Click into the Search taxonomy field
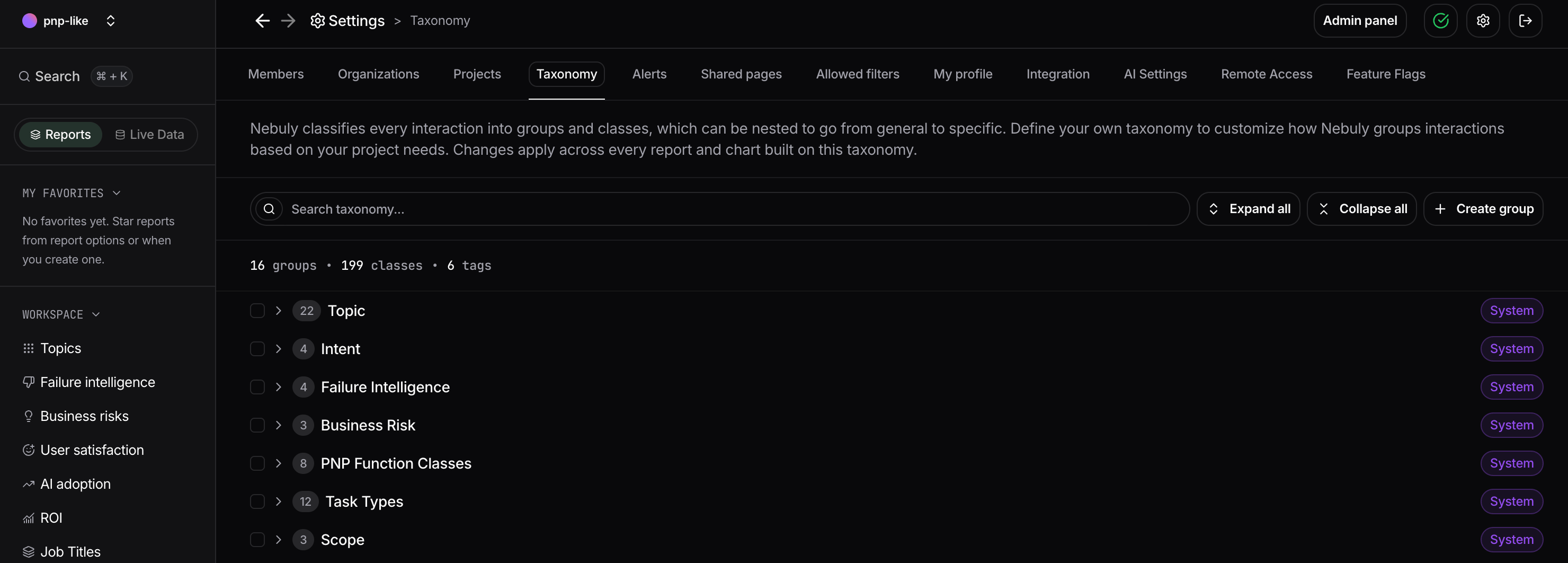 pos(719,209)
